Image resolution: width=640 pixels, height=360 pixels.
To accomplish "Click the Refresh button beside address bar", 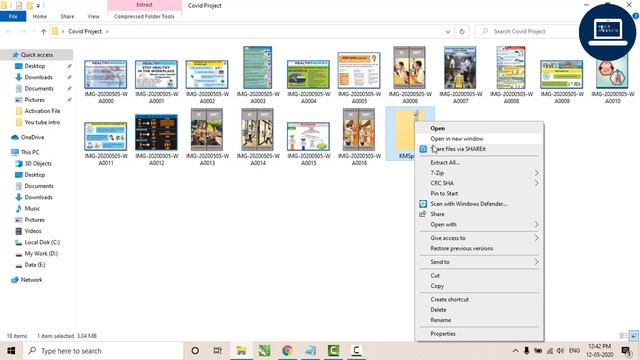I will [x=462, y=31].
